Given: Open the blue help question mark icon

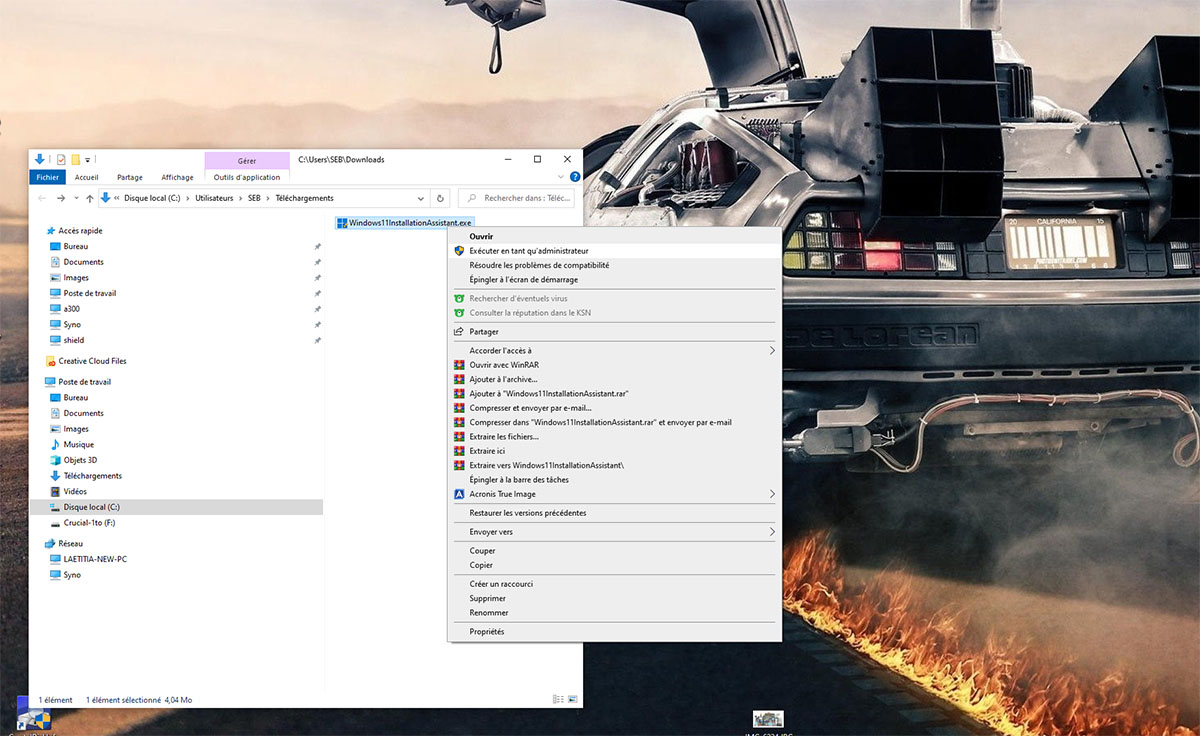Looking at the screenshot, I should pyautogui.click(x=574, y=177).
